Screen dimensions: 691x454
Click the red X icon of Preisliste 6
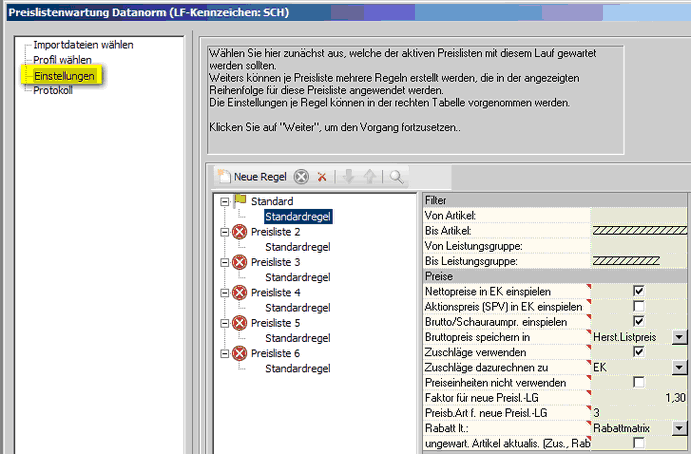pyautogui.click(x=240, y=353)
